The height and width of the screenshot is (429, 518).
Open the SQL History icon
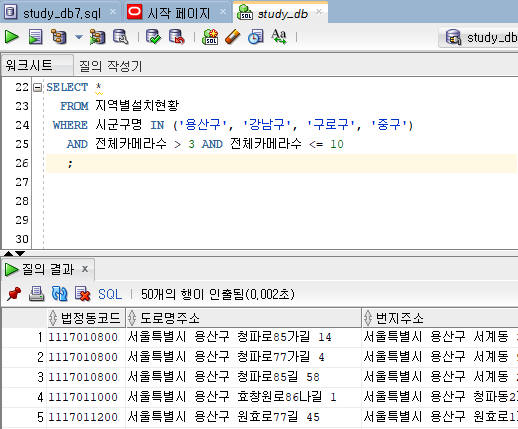click(x=255, y=37)
